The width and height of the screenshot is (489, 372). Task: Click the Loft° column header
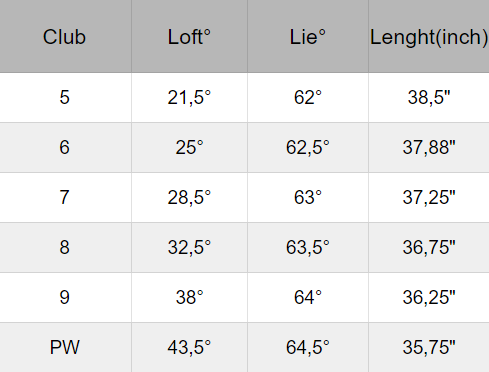click(x=189, y=36)
